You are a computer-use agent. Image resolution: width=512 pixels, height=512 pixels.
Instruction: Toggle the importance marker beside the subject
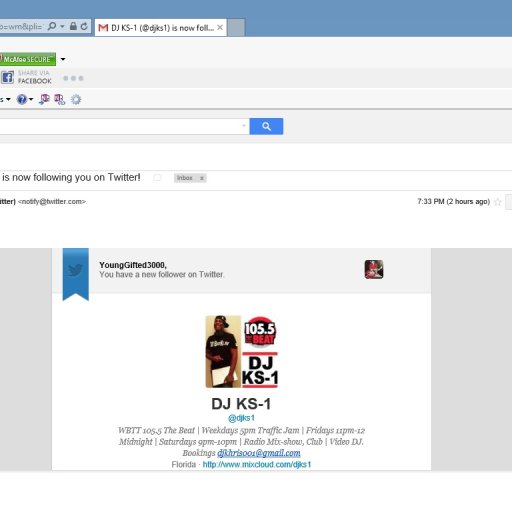click(x=157, y=178)
